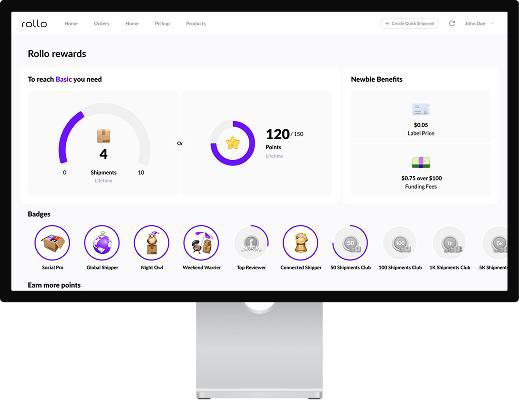519x400 pixels.
Task: Select the Night Owl badge
Action: 152,243
